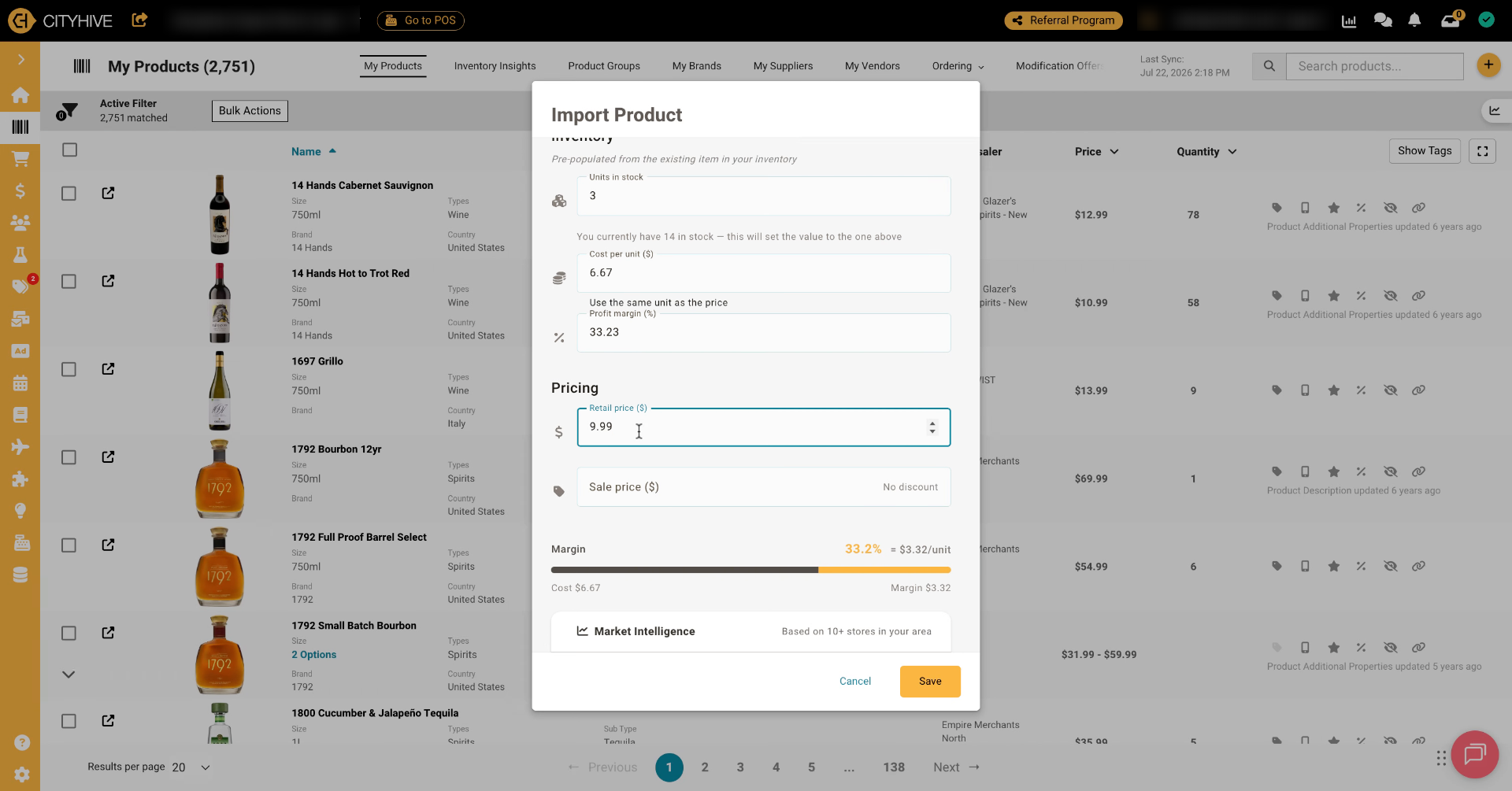Open the settings gear in sidebar
1512x791 pixels.
pyautogui.click(x=22, y=774)
